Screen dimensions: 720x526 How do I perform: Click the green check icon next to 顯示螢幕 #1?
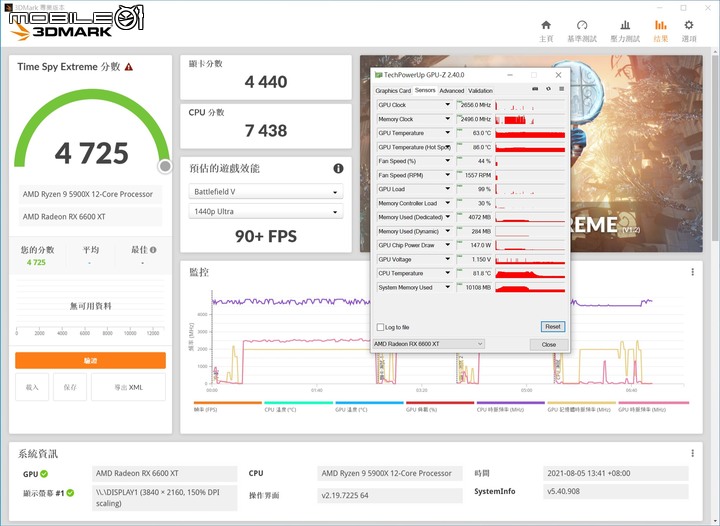pos(70,493)
